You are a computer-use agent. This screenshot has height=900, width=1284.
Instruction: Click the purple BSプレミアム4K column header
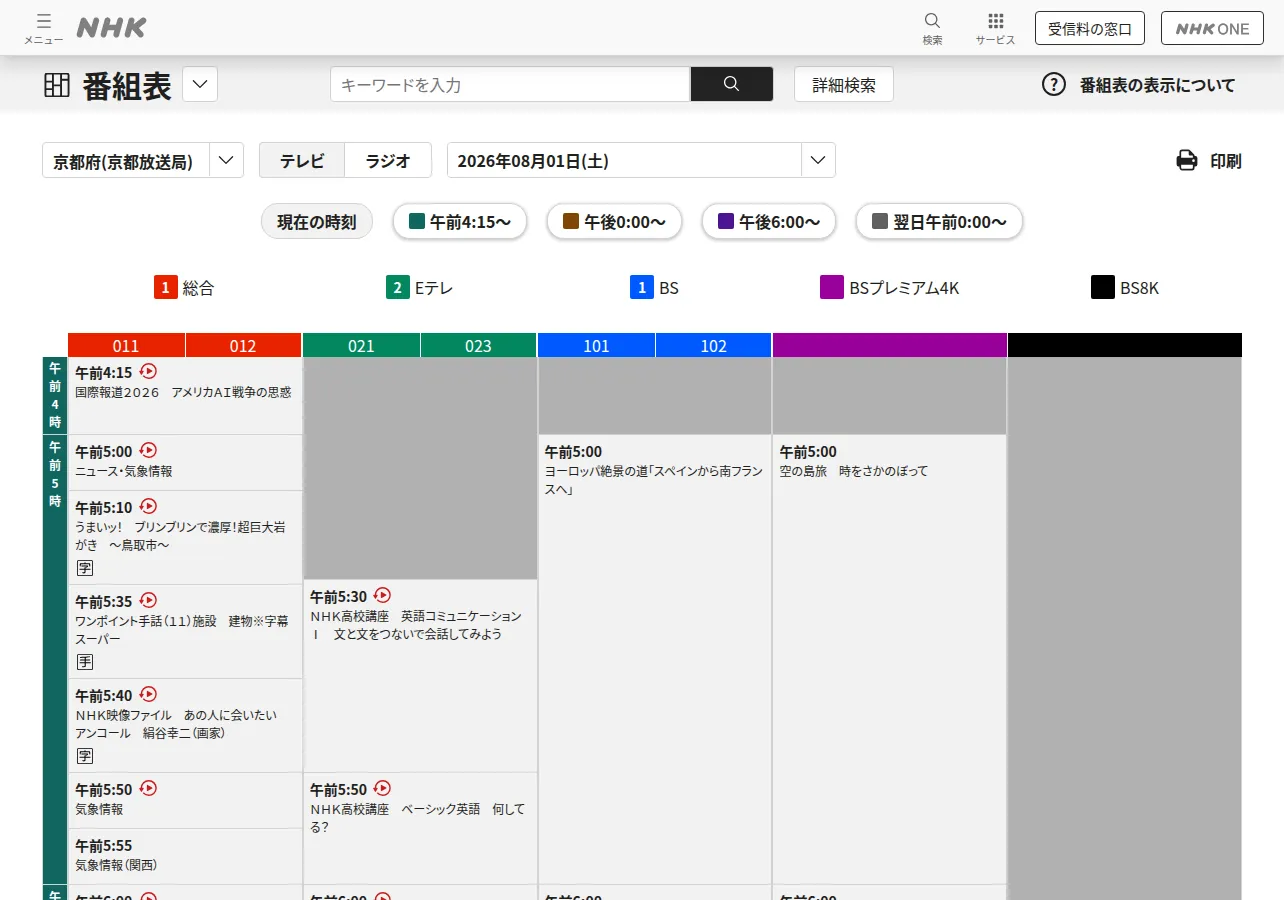tap(889, 345)
